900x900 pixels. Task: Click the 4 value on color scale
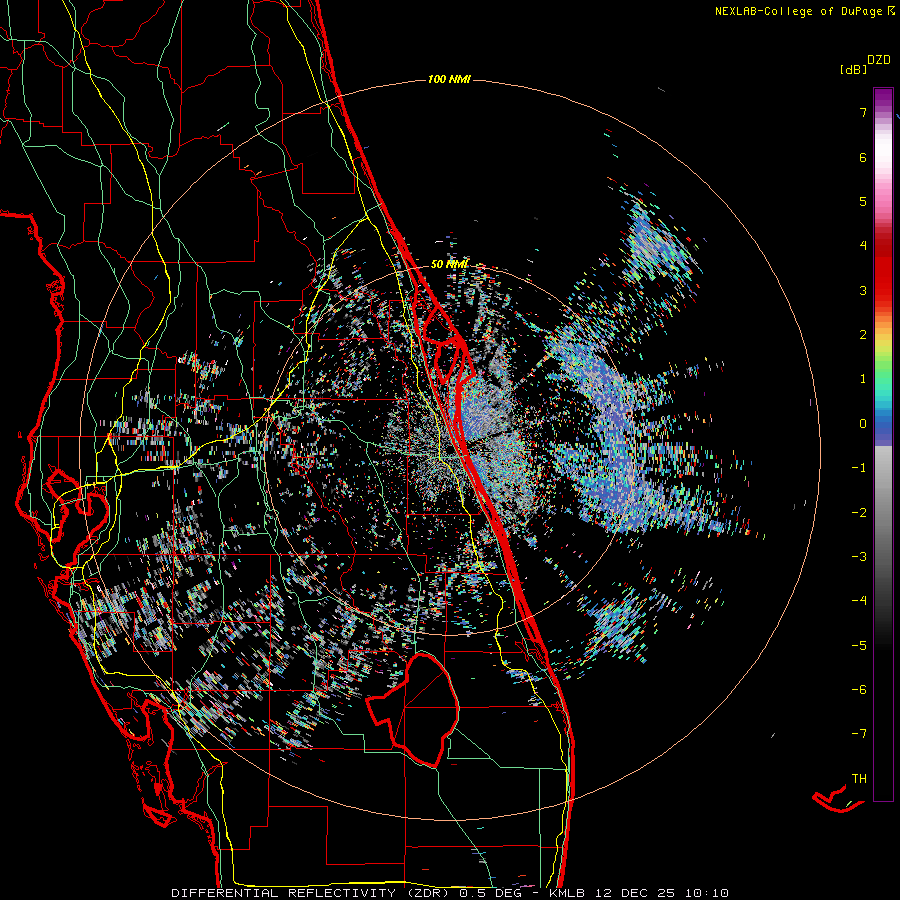click(863, 246)
